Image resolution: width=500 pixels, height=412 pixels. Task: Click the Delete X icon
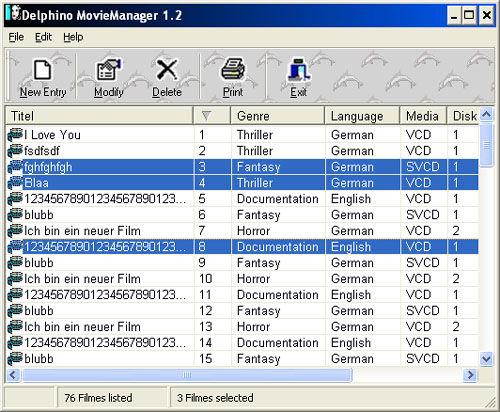(x=167, y=70)
